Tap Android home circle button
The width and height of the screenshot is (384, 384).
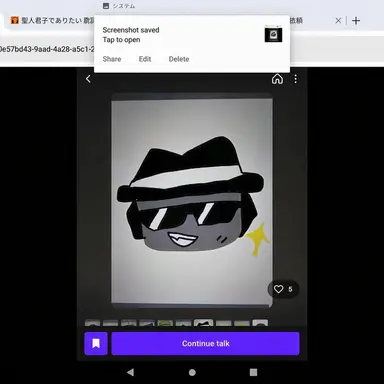pos(192,372)
